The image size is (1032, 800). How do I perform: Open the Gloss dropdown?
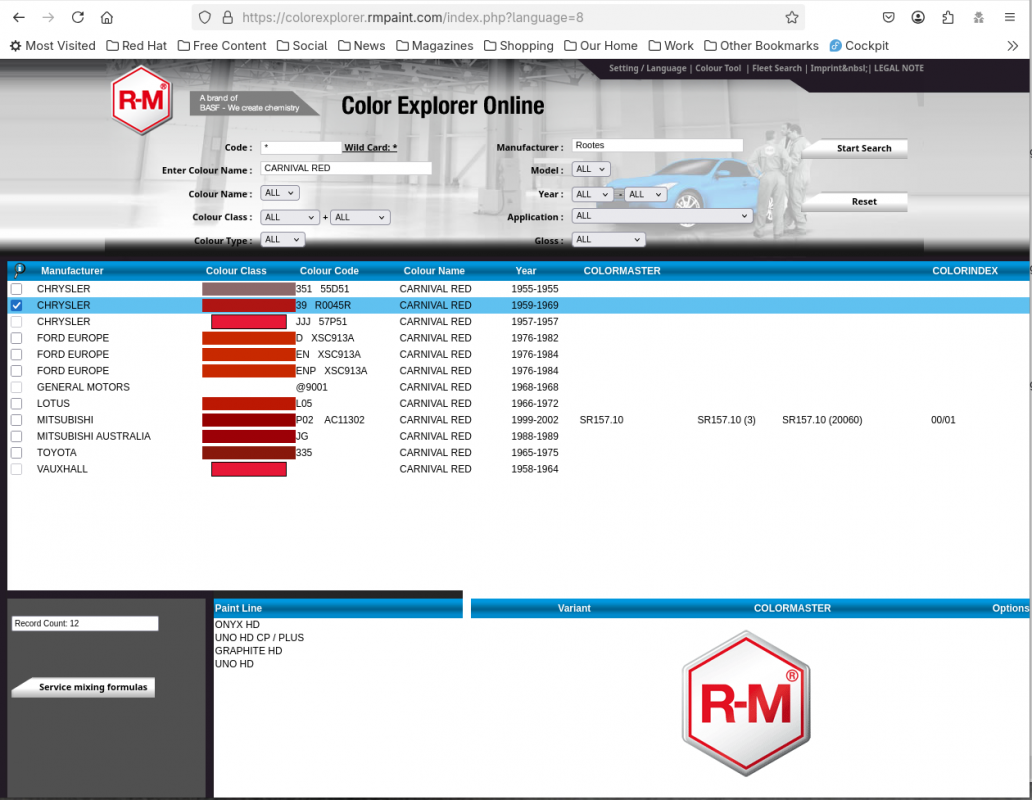click(609, 239)
